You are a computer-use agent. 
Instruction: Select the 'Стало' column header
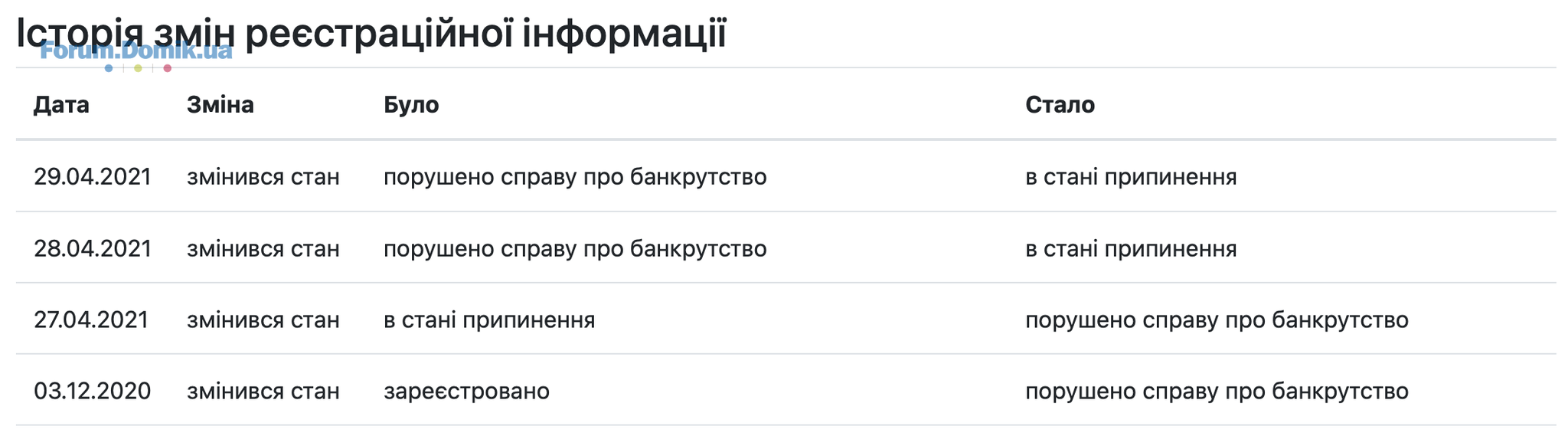click(1060, 105)
